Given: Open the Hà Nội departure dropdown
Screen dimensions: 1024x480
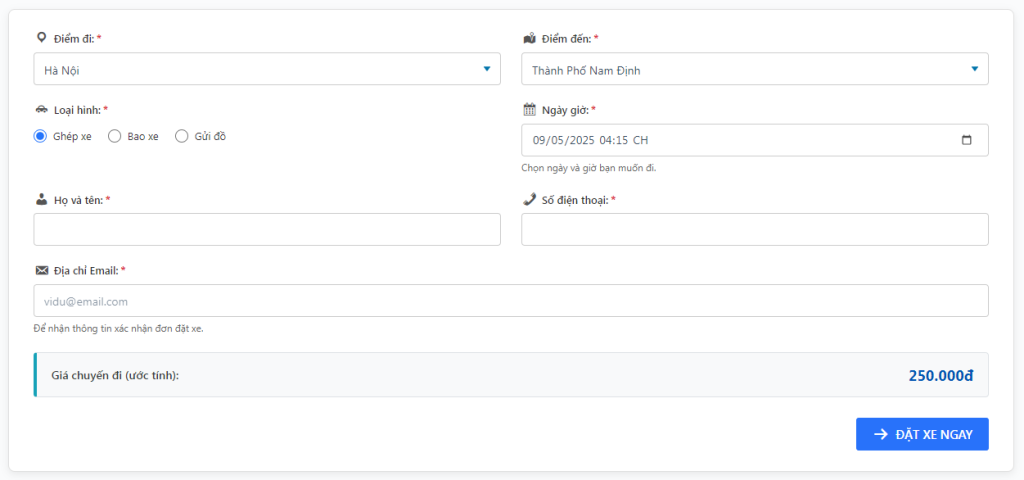Looking at the screenshot, I should pyautogui.click(x=267, y=69).
